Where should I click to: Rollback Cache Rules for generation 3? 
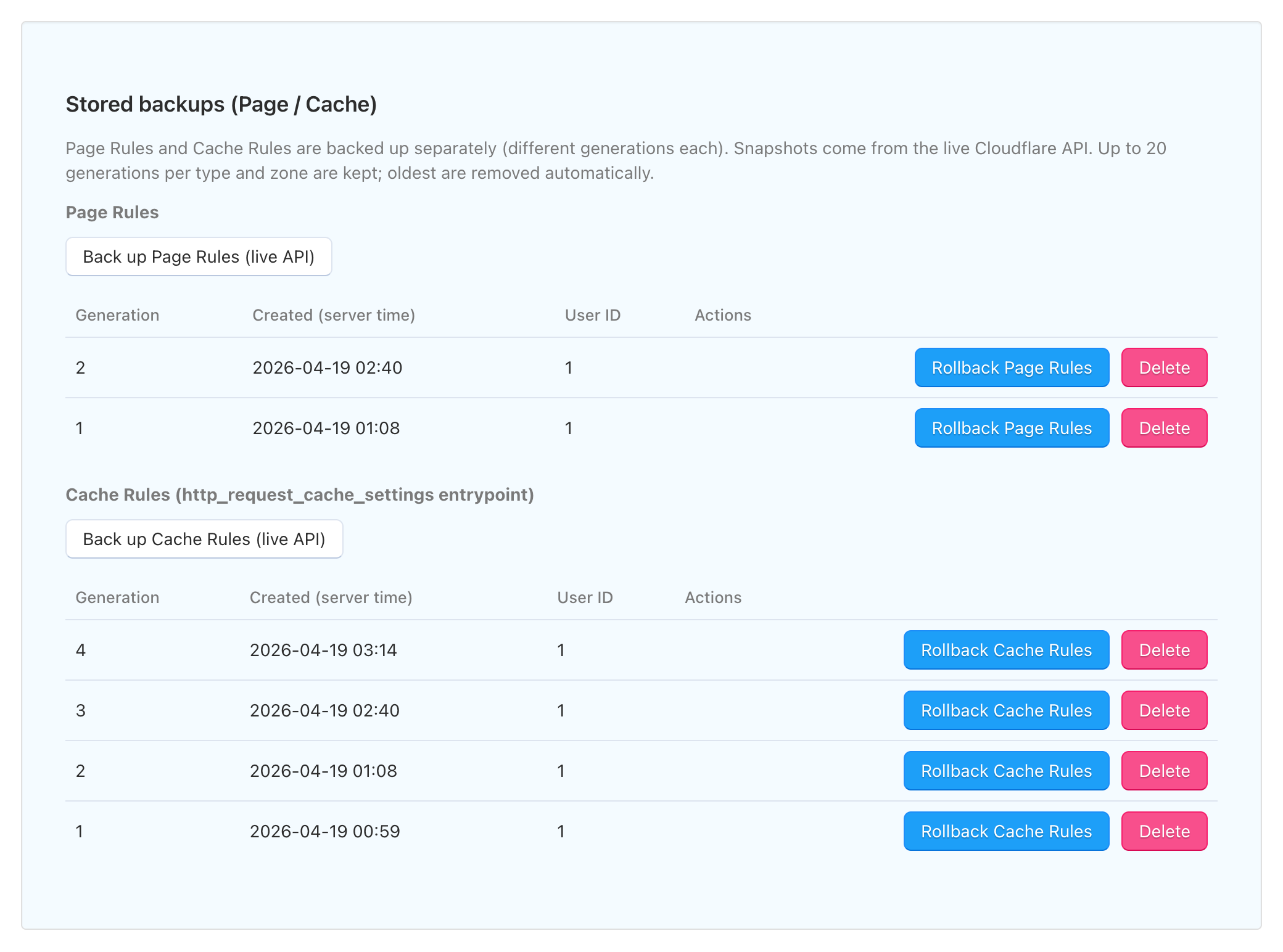click(x=1006, y=710)
